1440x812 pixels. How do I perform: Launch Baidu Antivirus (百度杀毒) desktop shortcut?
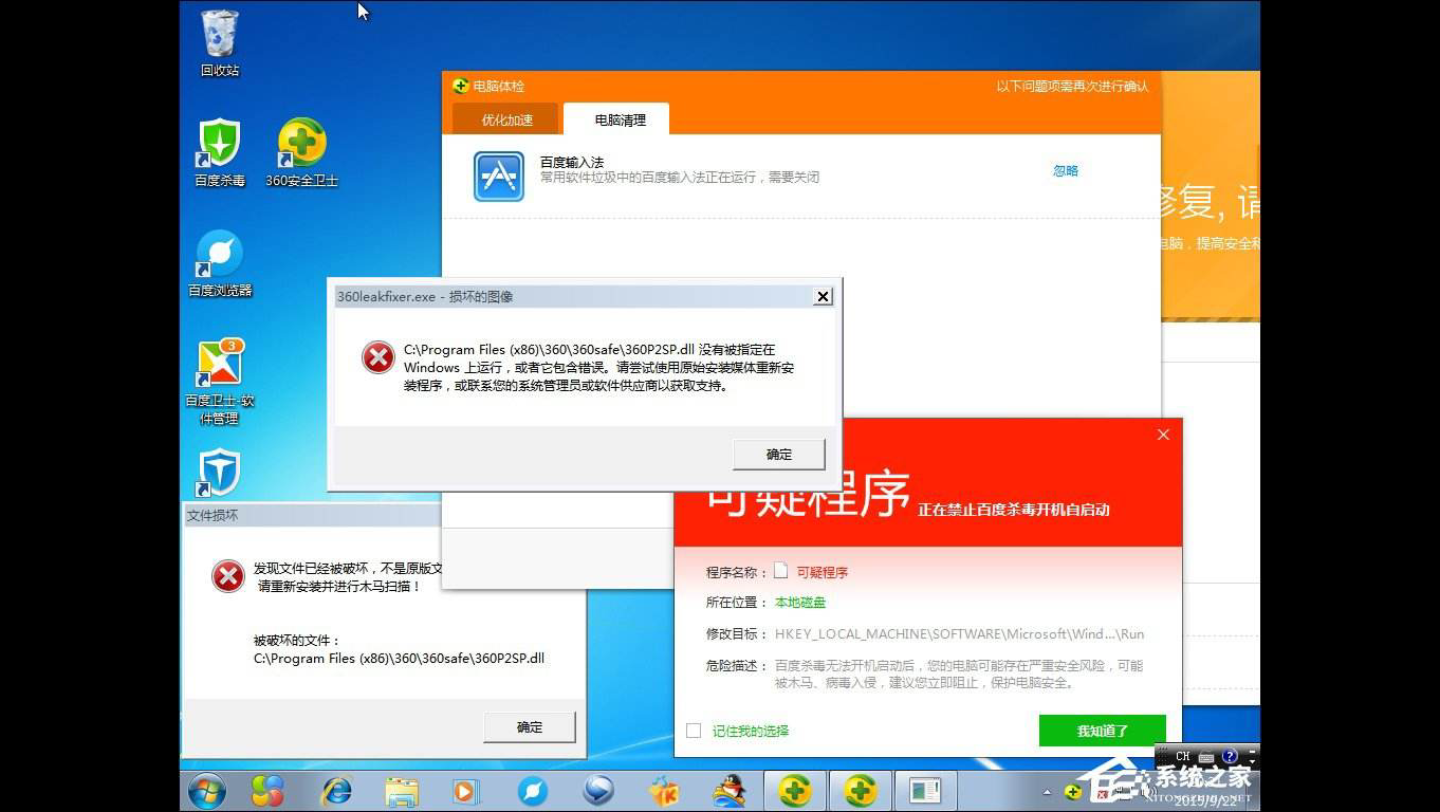click(220, 152)
